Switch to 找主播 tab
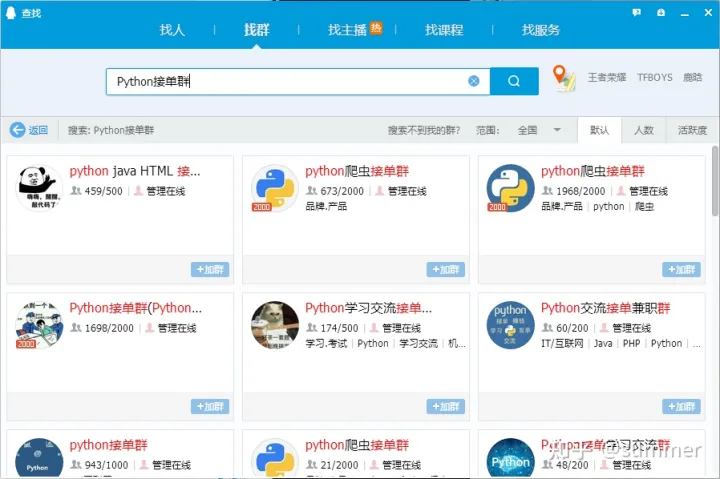 [x=348, y=30]
